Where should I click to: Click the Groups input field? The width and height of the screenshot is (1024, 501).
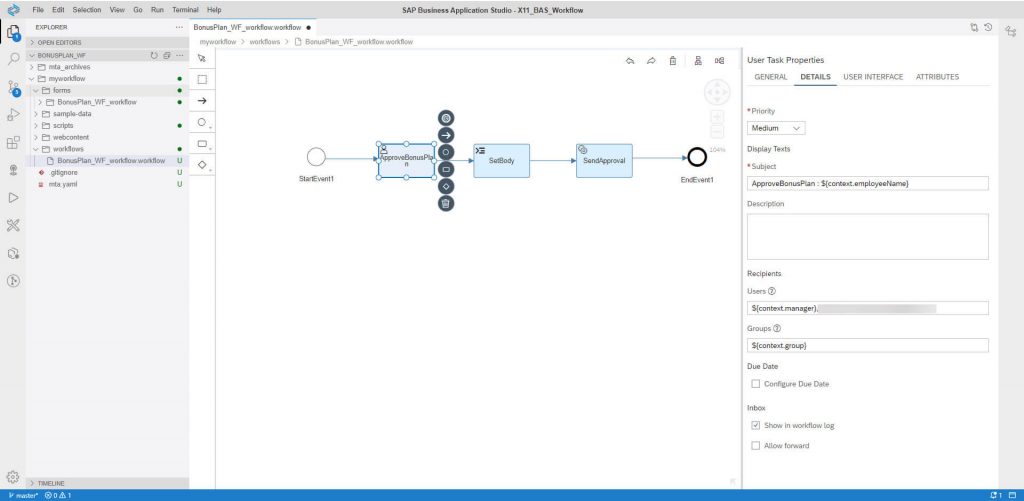[867, 346]
